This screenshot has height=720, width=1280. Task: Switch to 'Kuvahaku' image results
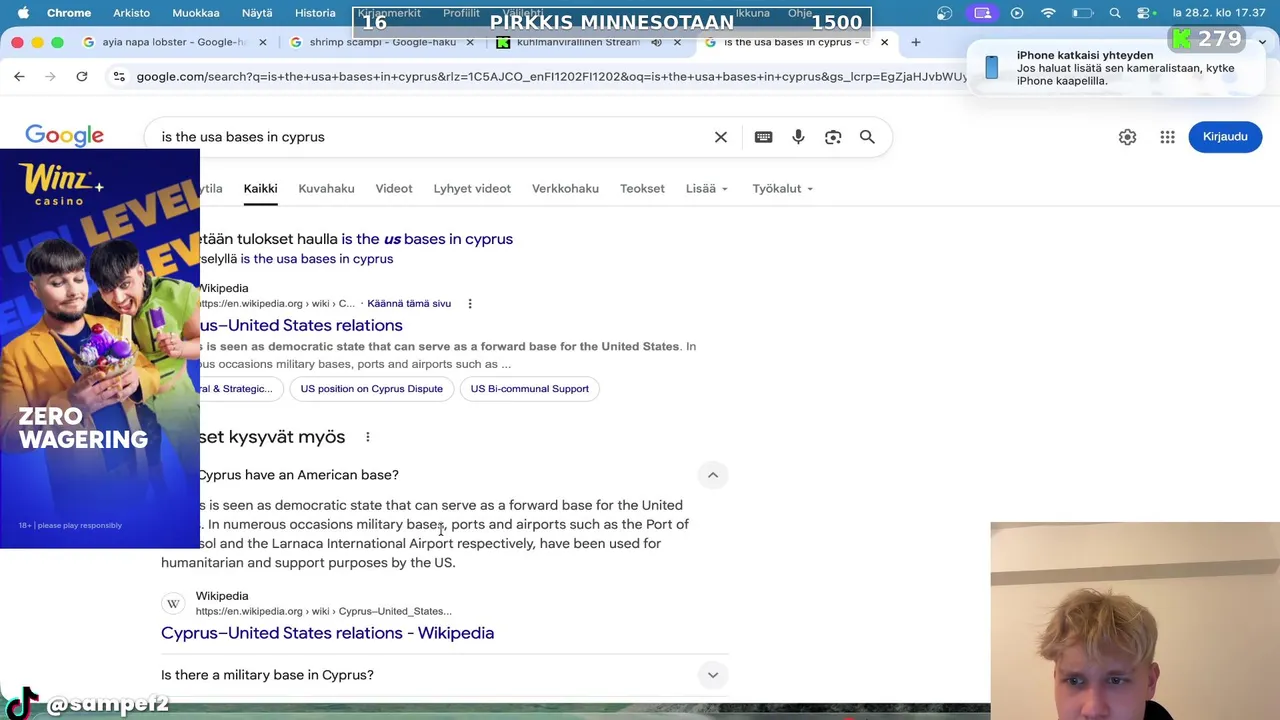(326, 188)
